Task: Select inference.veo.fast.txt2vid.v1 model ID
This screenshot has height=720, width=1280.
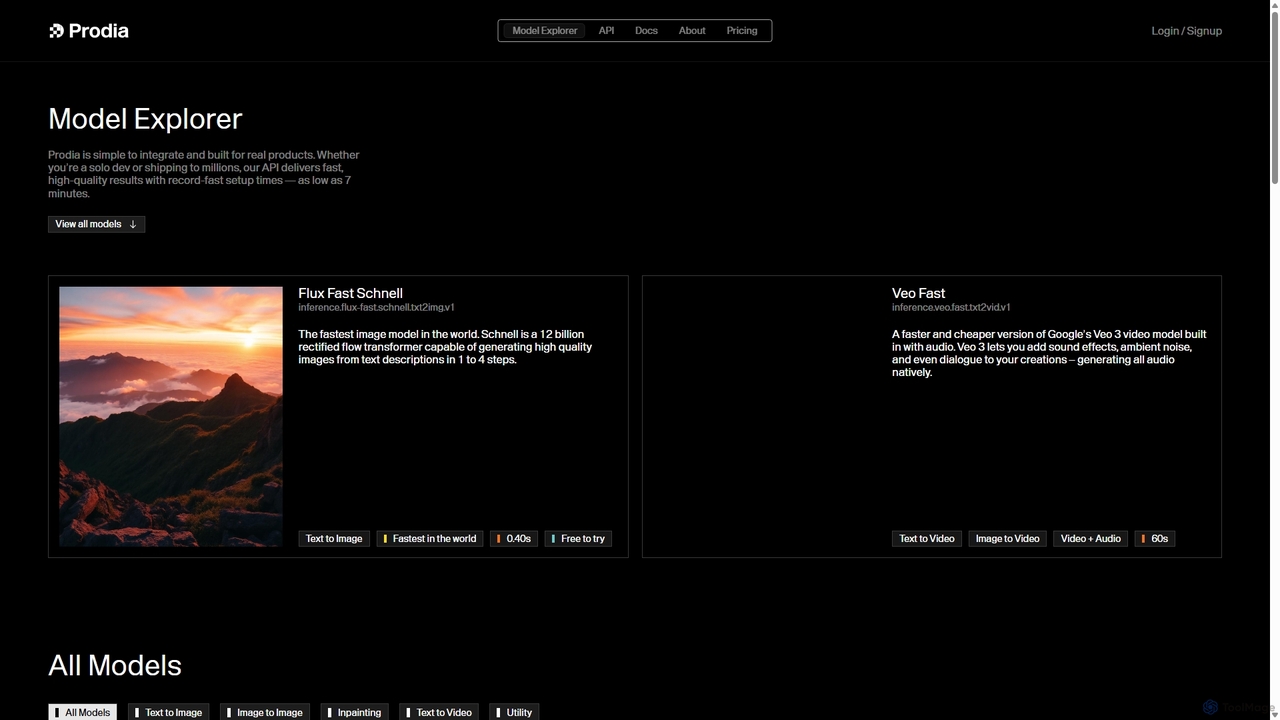Action: click(951, 308)
